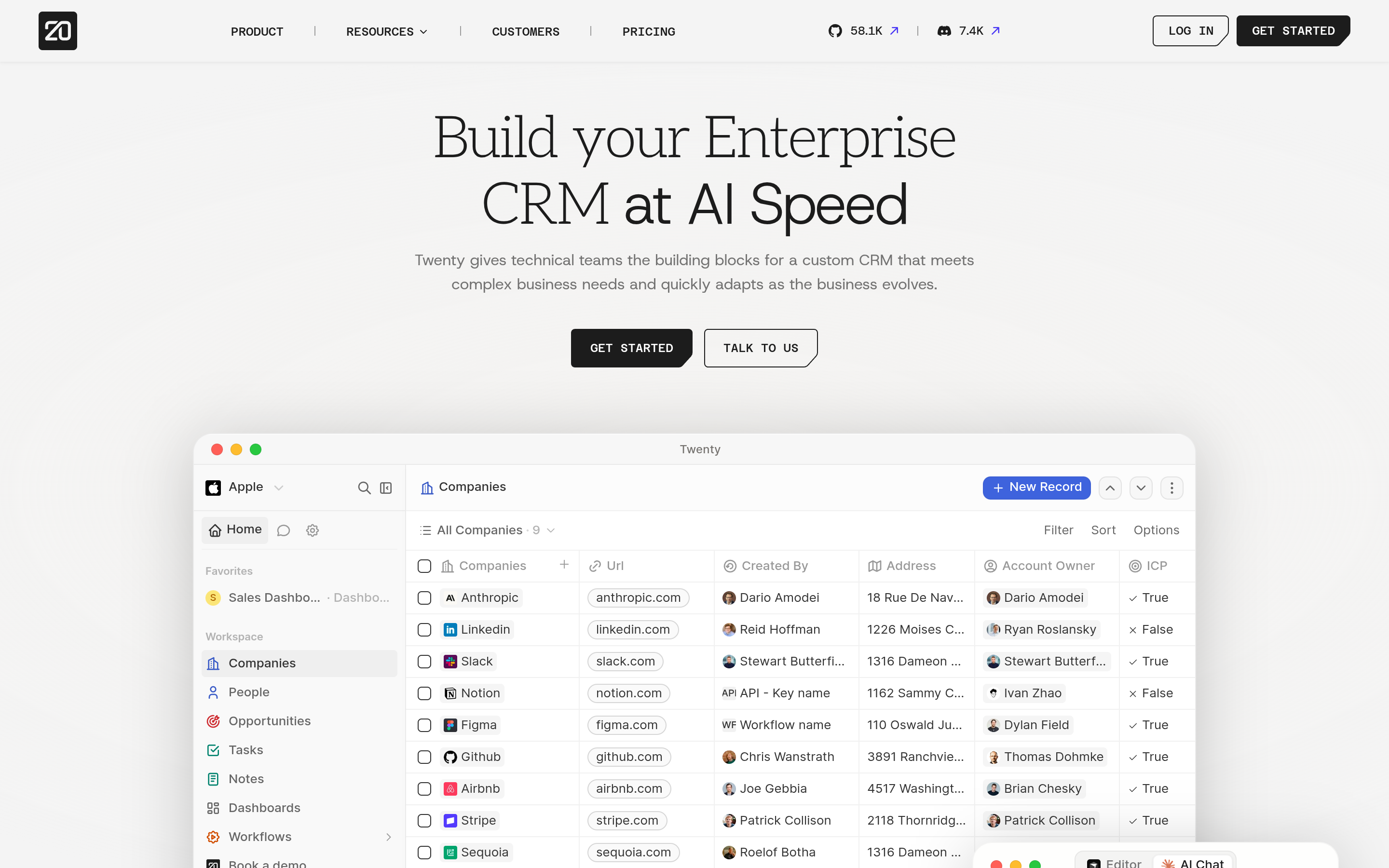Check the select-all checkbox in Companies header

pyautogui.click(x=424, y=566)
